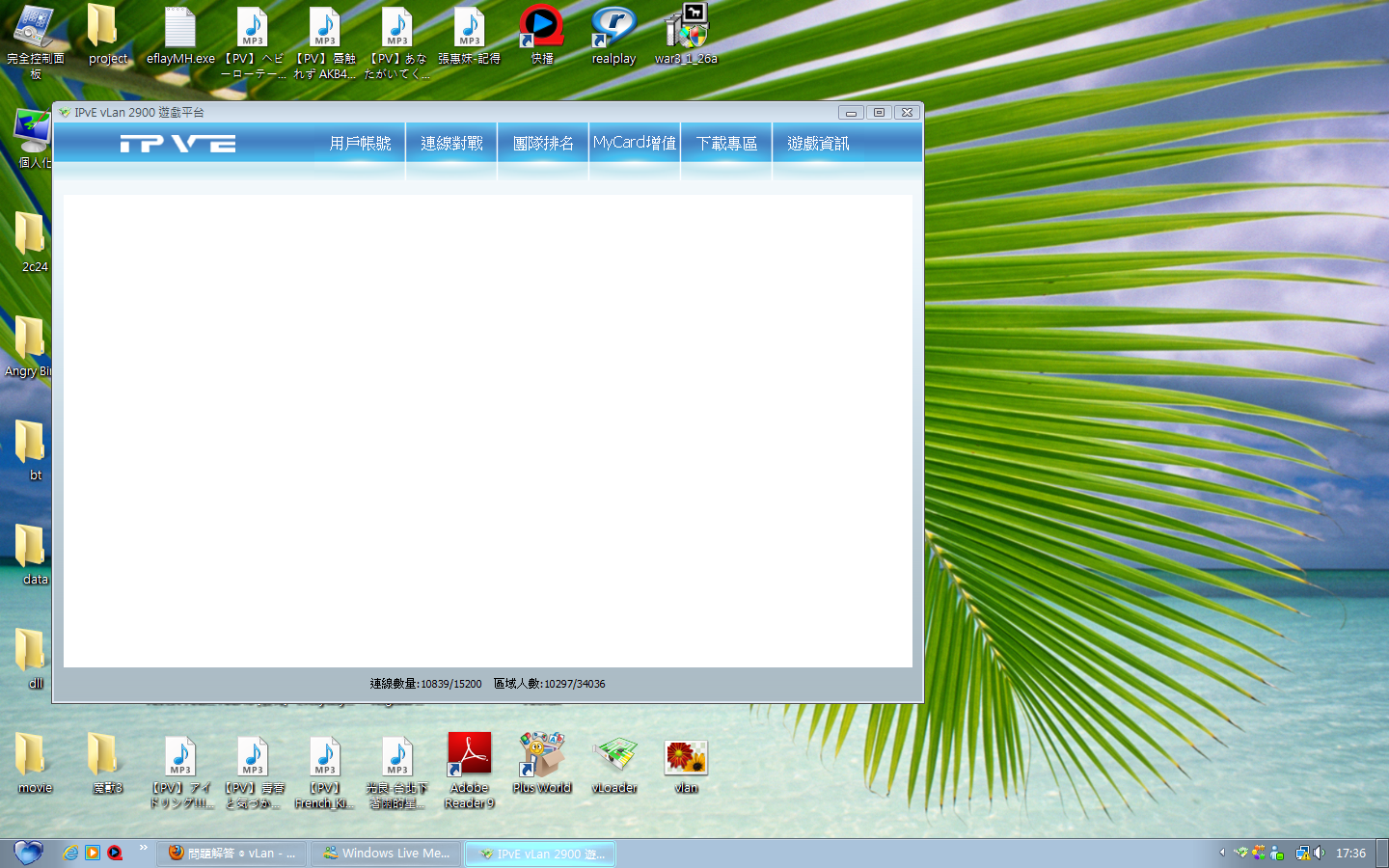This screenshot has width=1389, height=868.
Task: Launch the vlan desktop shortcut
Action: (686, 759)
